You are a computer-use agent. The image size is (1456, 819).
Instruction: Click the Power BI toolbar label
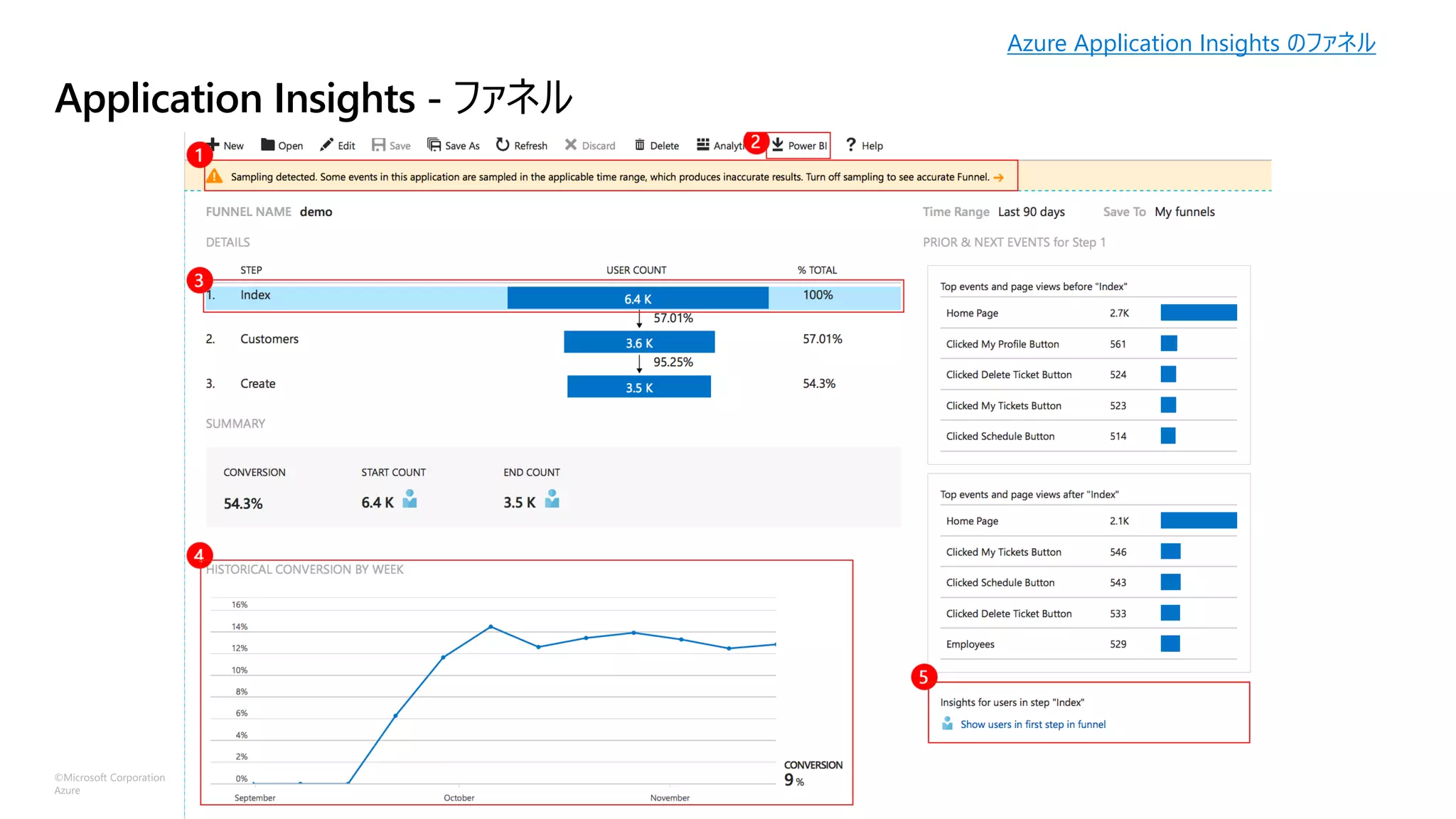[x=808, y=146]
